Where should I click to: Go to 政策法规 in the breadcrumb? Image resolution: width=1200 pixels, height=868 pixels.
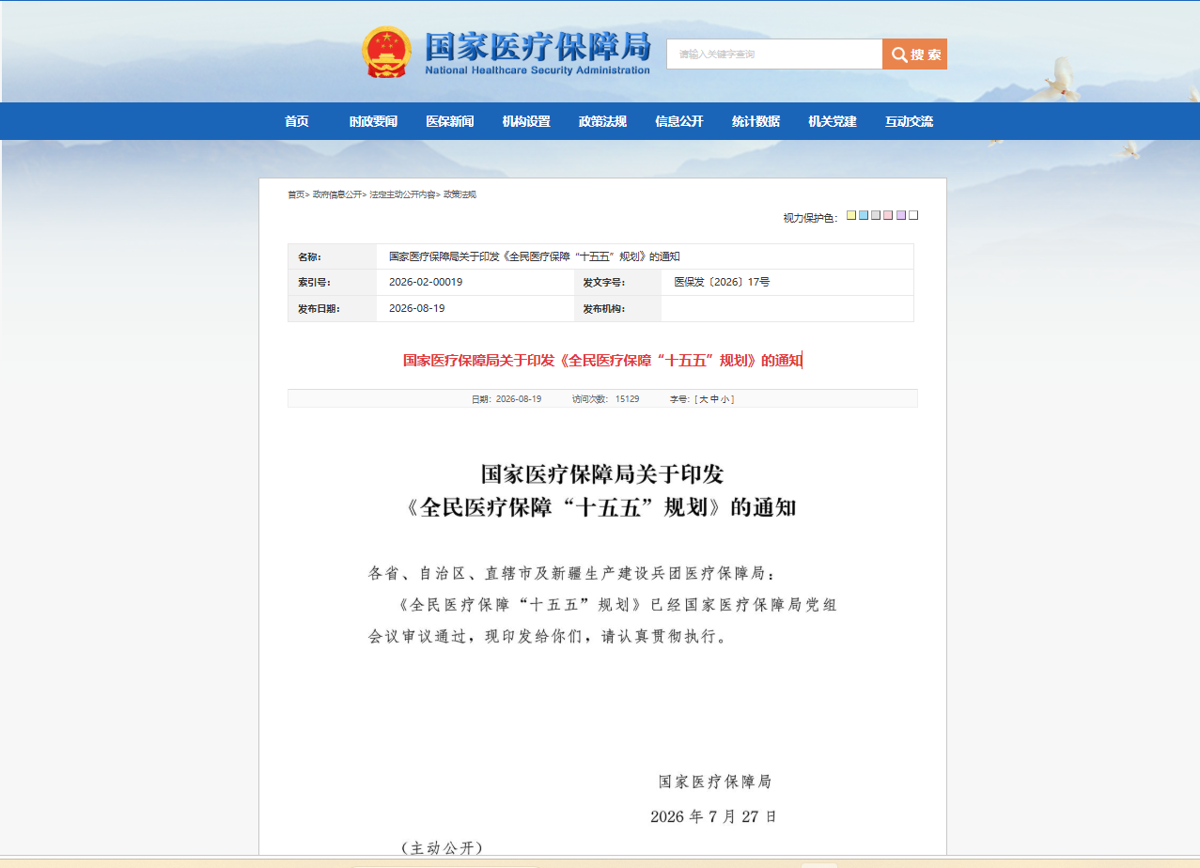(460, 194)
